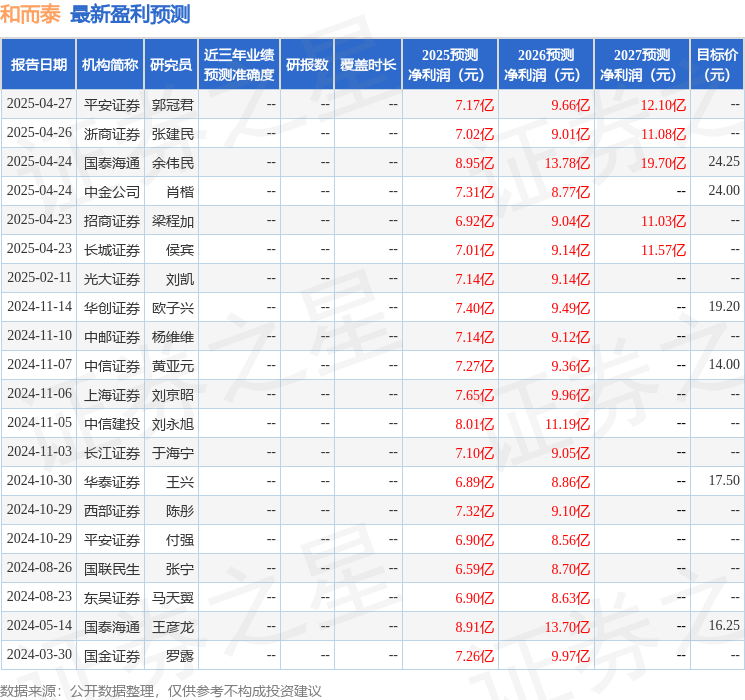Select analyst name 张建民

coord(173,134)
